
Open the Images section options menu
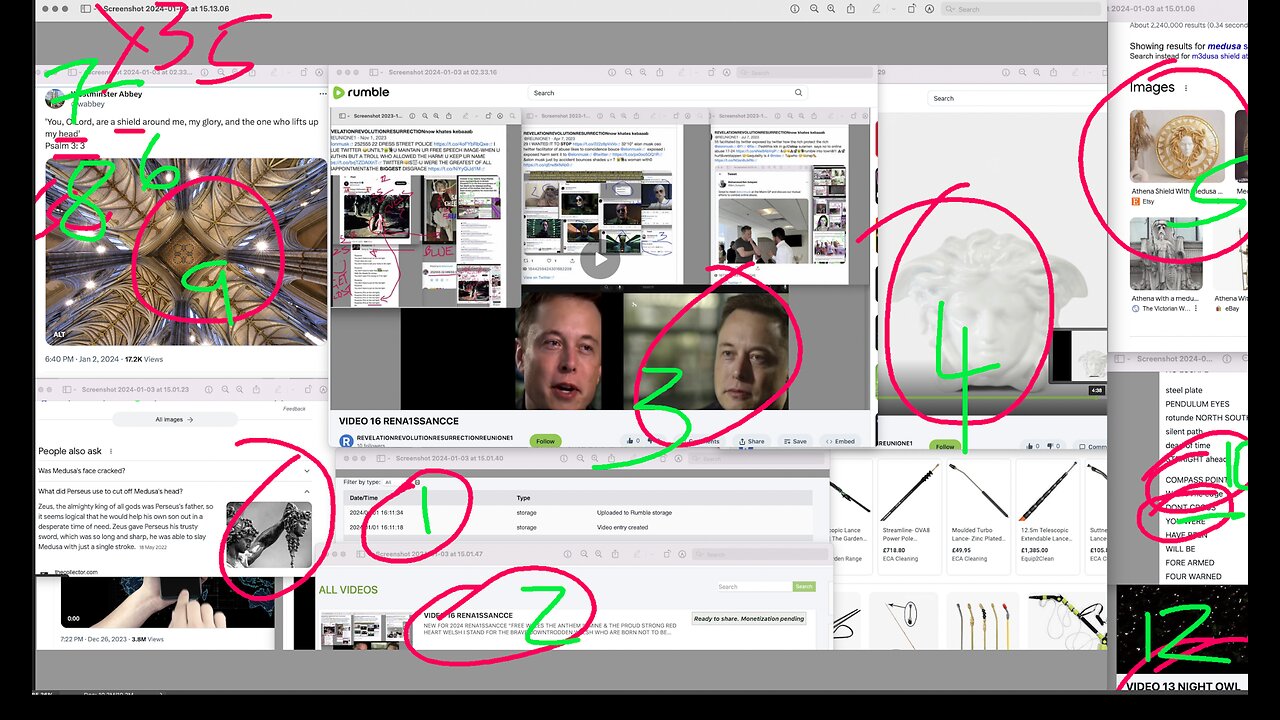[x=1186, y=88]
